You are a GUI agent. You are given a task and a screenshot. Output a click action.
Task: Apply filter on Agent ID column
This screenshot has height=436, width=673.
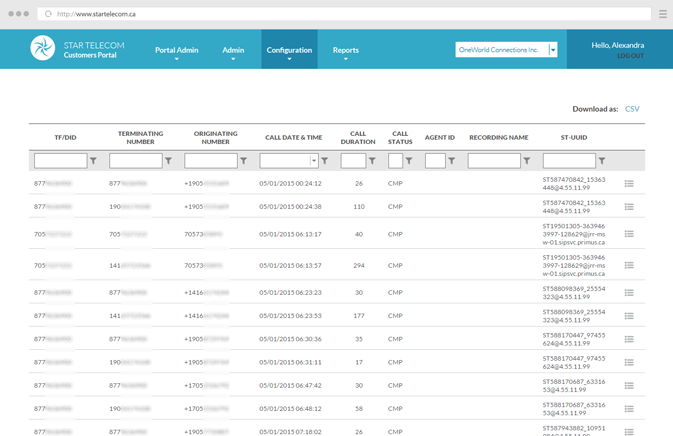coord(452,161)
